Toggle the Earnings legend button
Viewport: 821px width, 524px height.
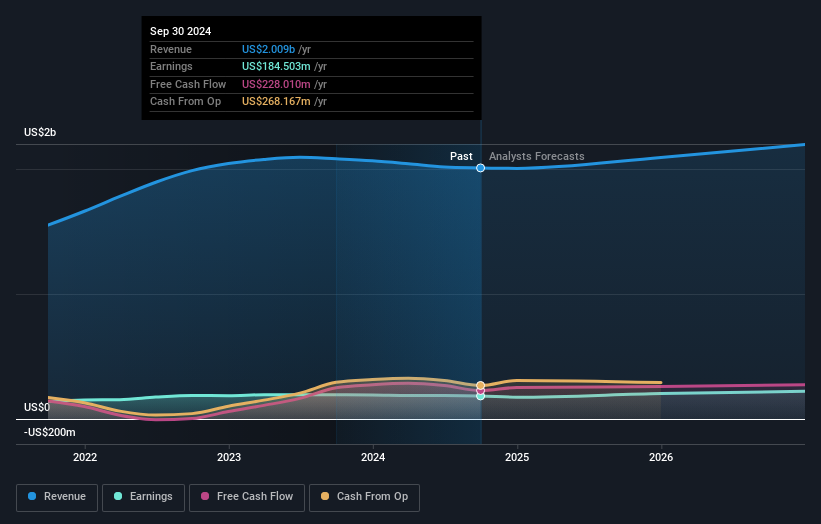click(x=143, y=497)
